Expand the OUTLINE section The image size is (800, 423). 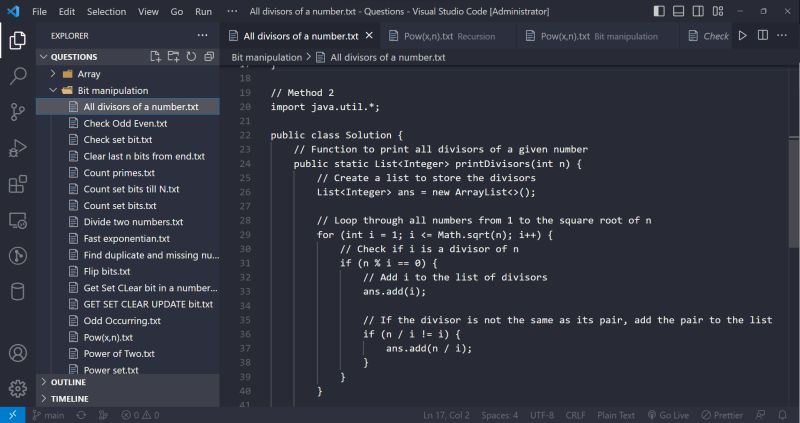(x=128, y=382)
